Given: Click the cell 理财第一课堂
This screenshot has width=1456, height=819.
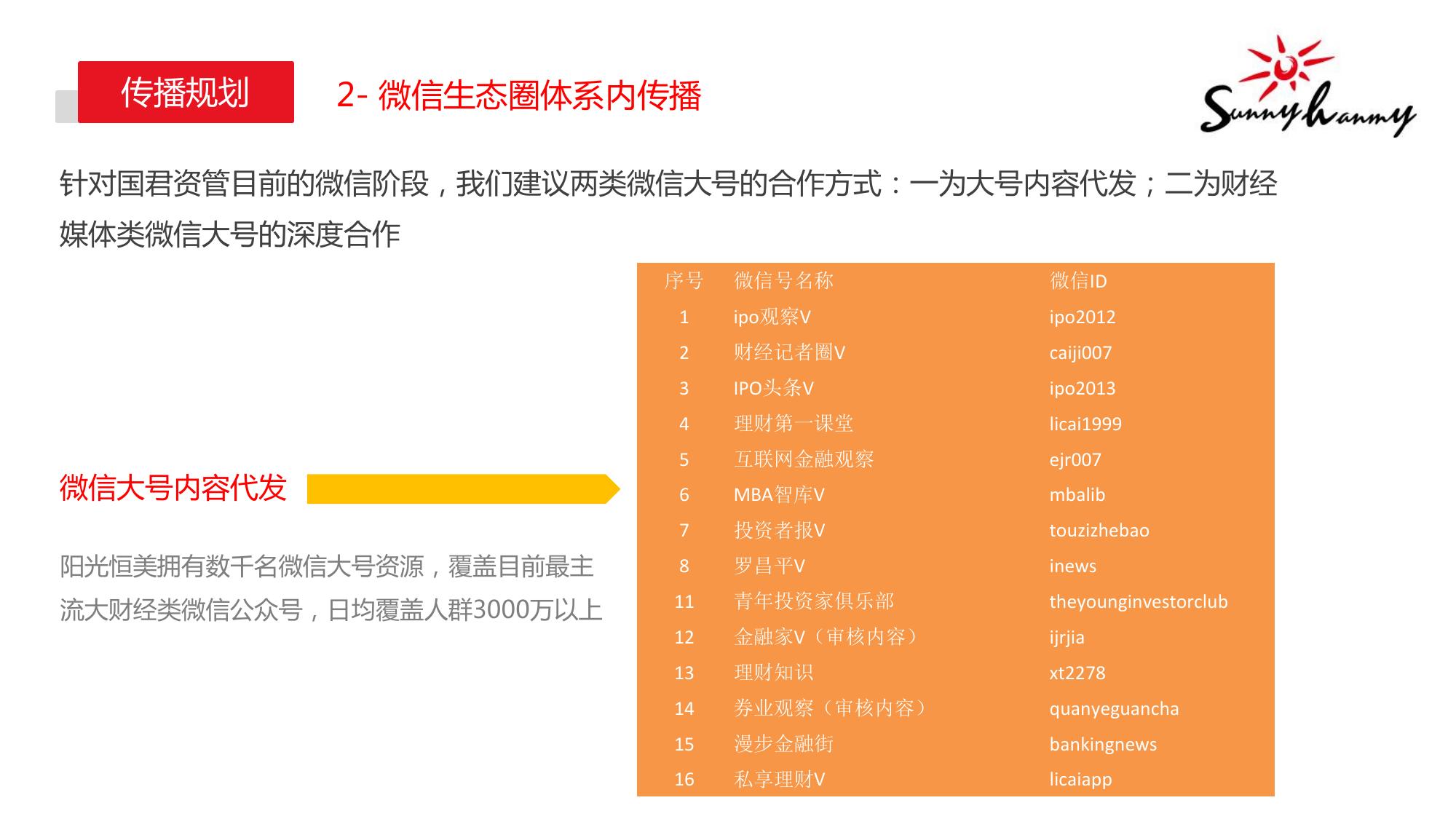Looking at the screenshot, I should (x=794, y=424).
